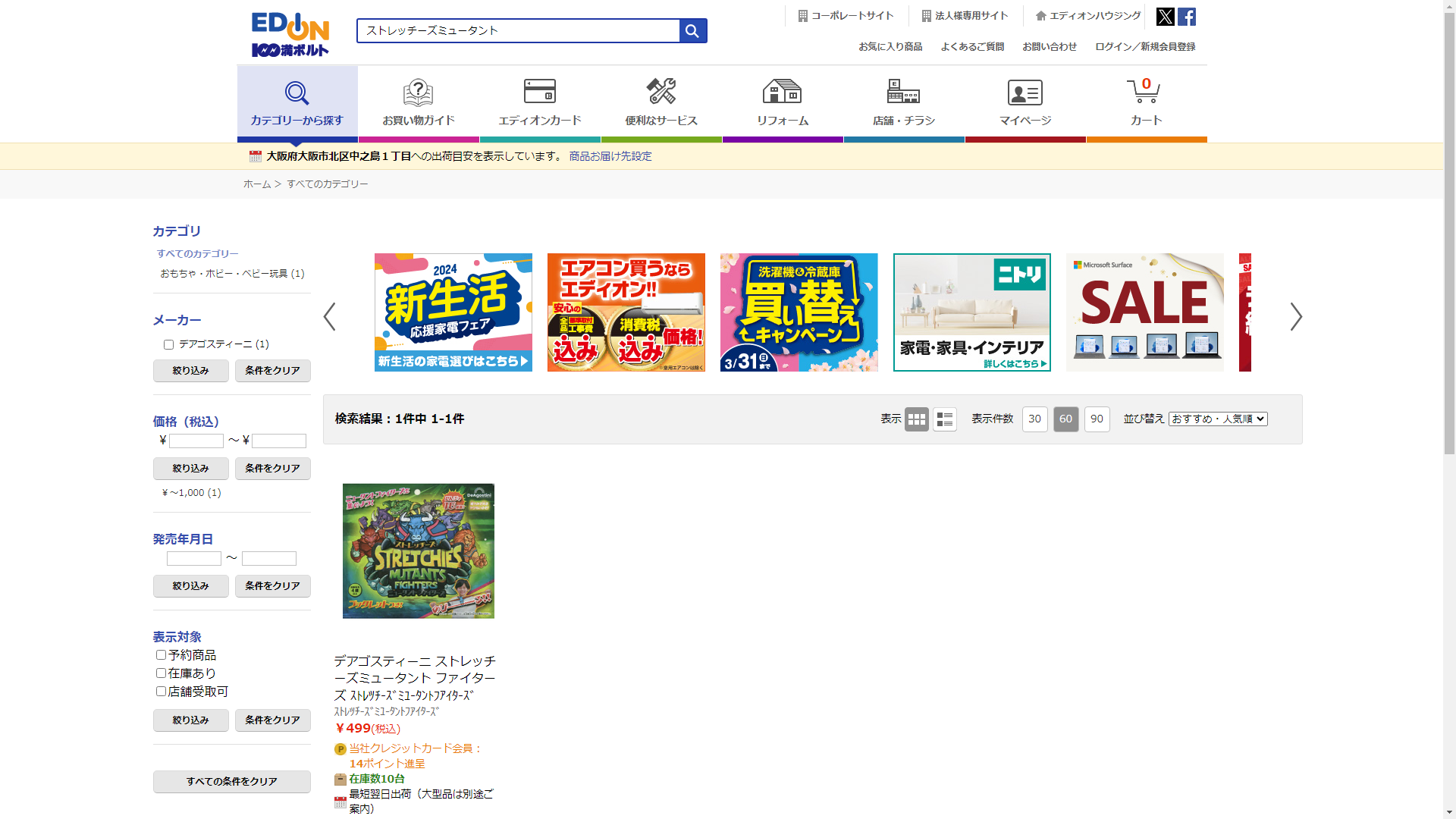This screenshot has height=819, width=1456.
Task: Go to previous banner with left arrow
Action: (330, 317)
